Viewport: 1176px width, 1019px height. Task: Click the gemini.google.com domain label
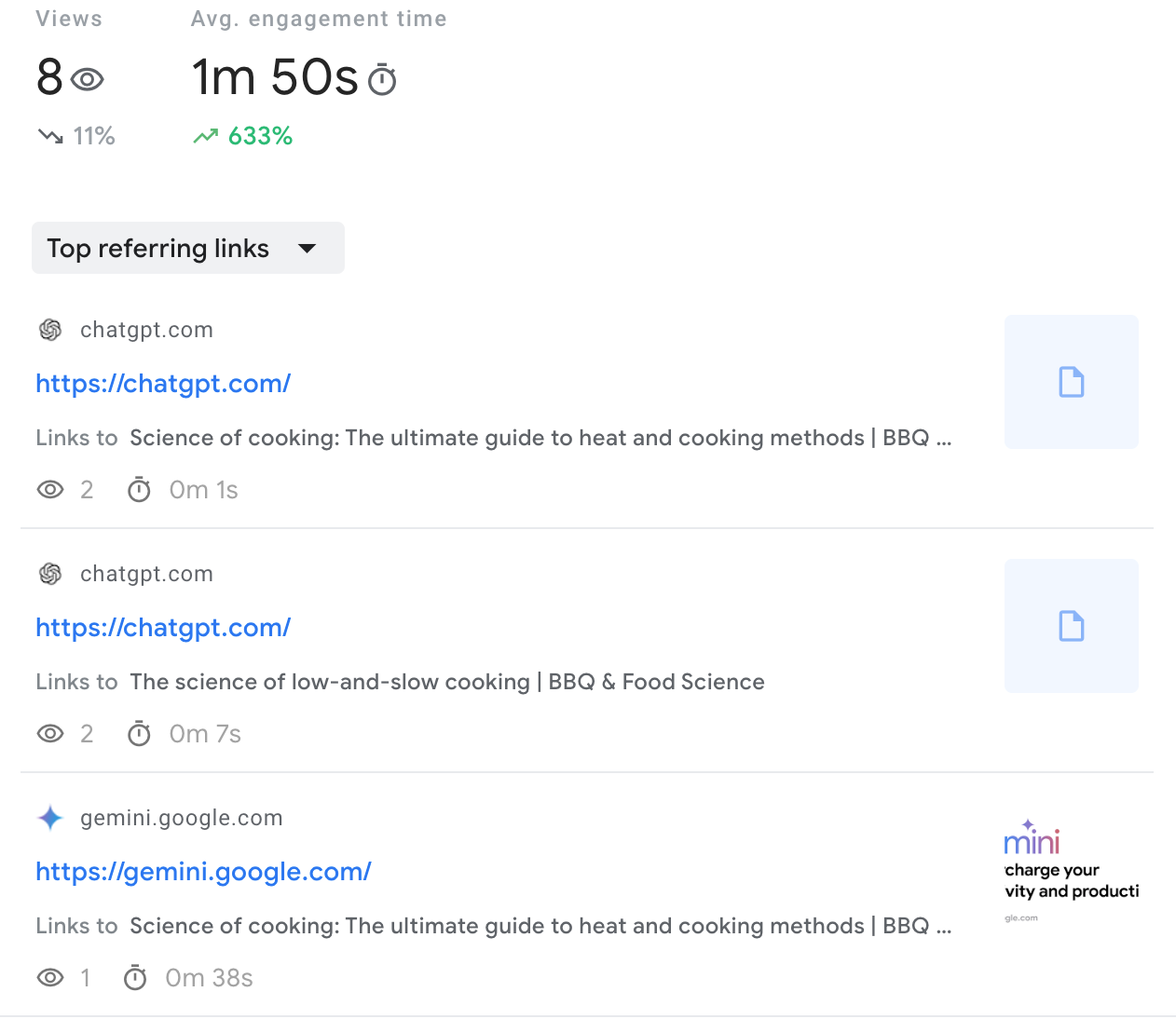tap(182, 818)
